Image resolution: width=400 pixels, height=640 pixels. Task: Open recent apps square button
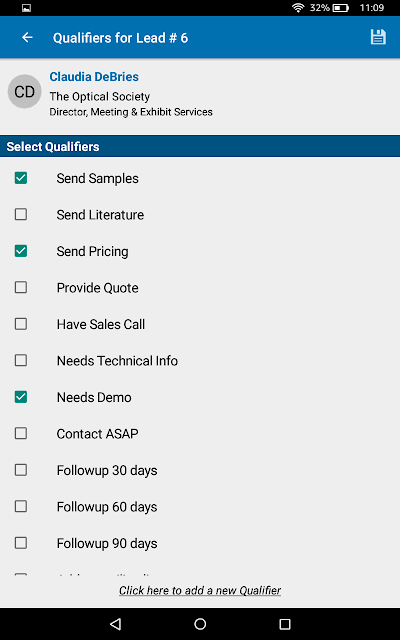[284, 624]
